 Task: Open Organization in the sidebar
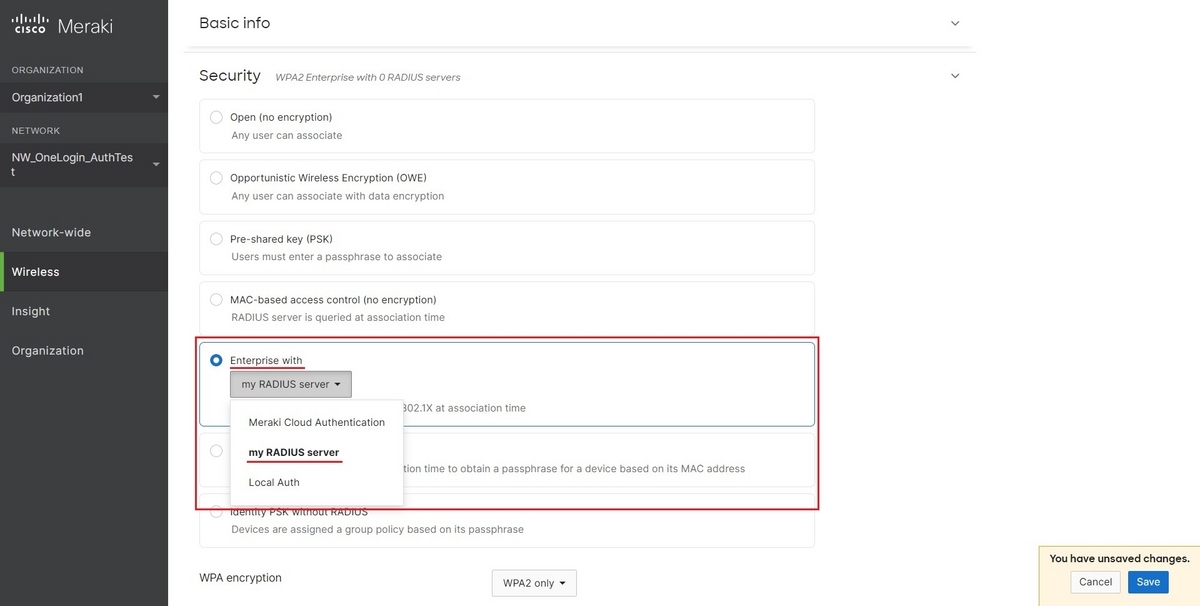click(48, 351)
